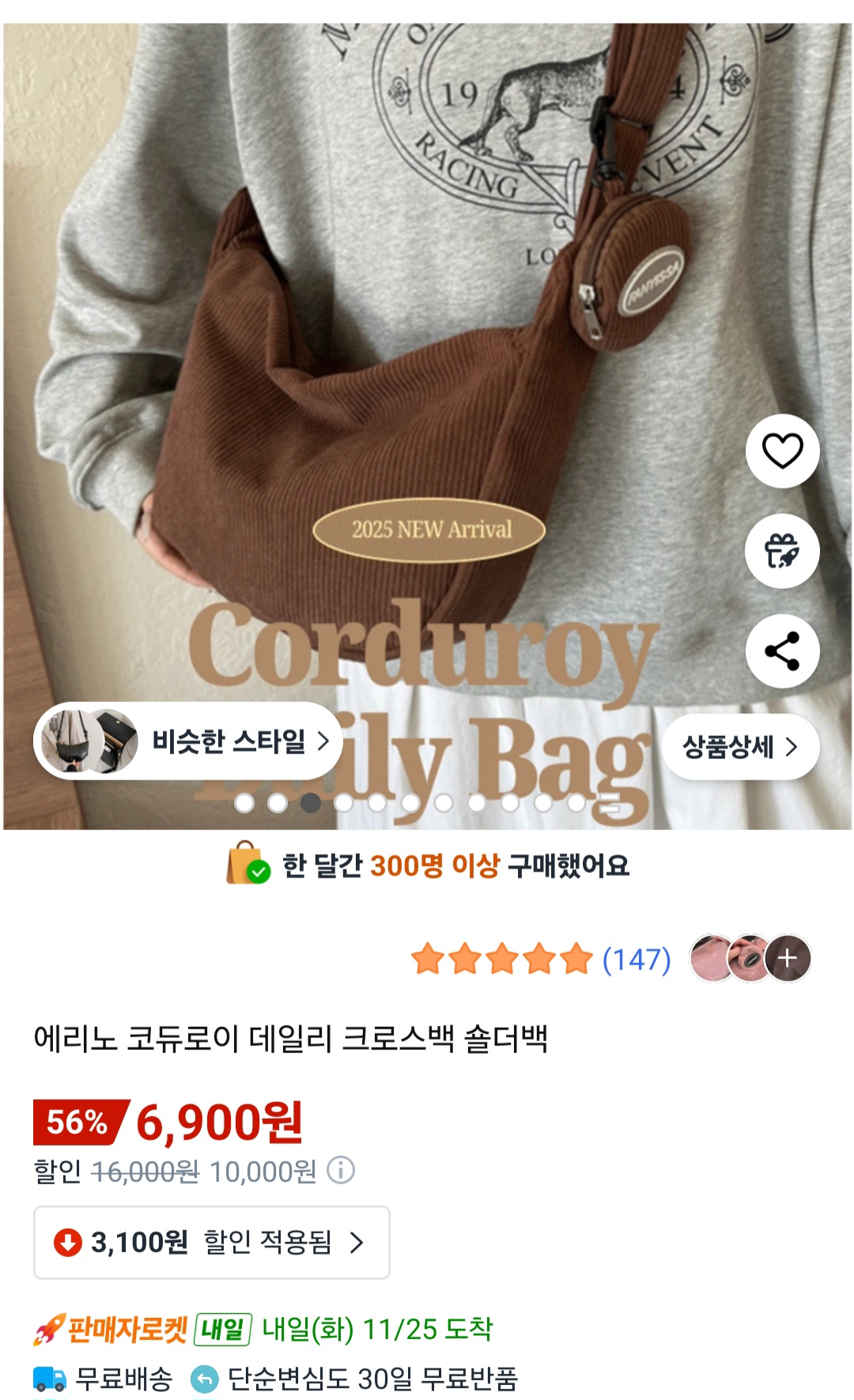Tap the free return arrow icon

point(204,1379)
